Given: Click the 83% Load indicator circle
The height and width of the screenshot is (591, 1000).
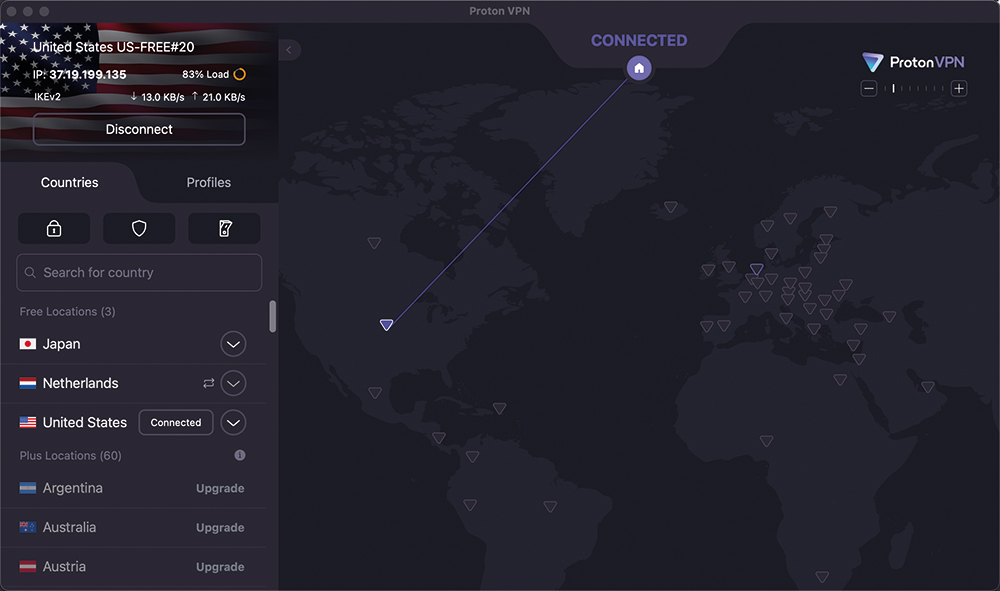Looking at the screenshot, I should (x=240, y=75).
